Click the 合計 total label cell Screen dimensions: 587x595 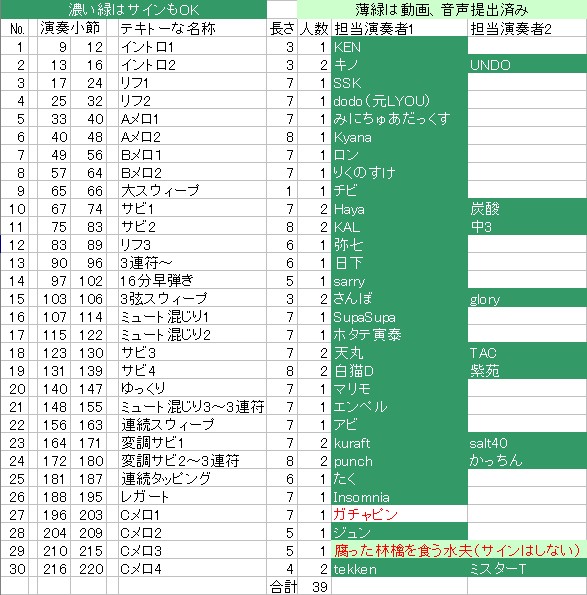(282, 586)
